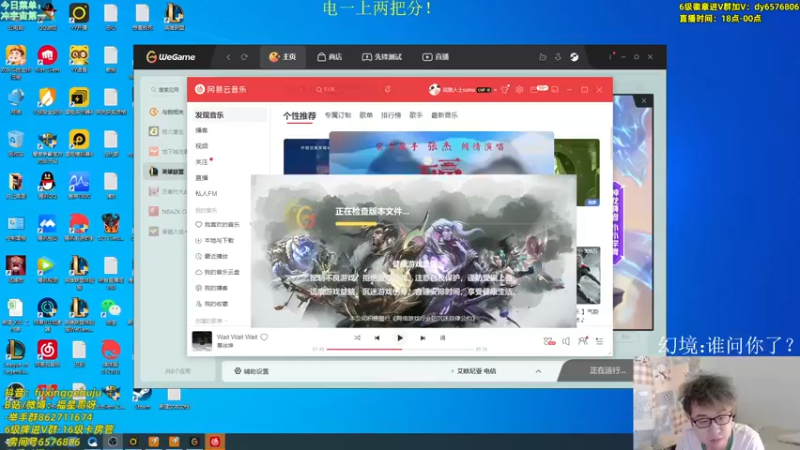
Task: Click the WeGame refresh icon
Action: coord(244,57)
